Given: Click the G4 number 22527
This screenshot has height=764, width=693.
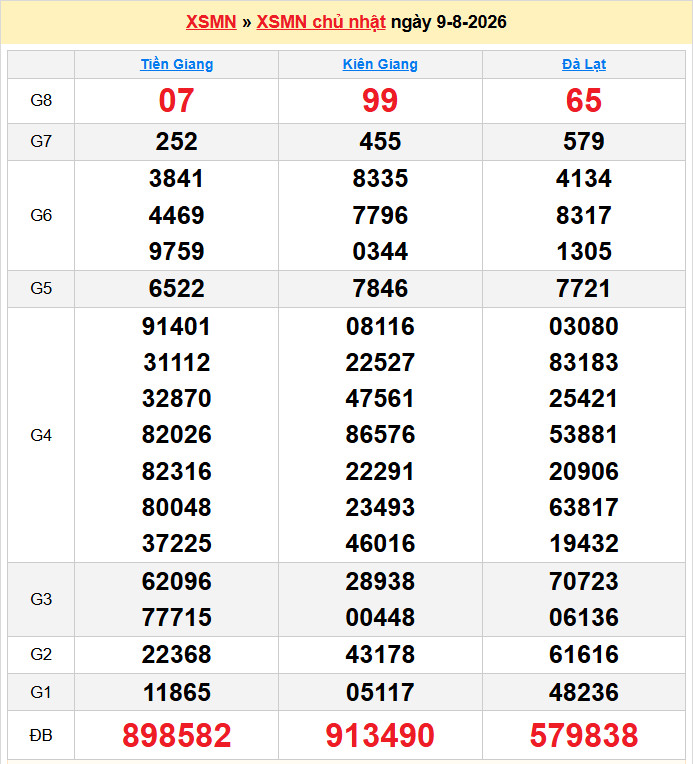Looking at the screenshot, I should [x=380, y=363].
